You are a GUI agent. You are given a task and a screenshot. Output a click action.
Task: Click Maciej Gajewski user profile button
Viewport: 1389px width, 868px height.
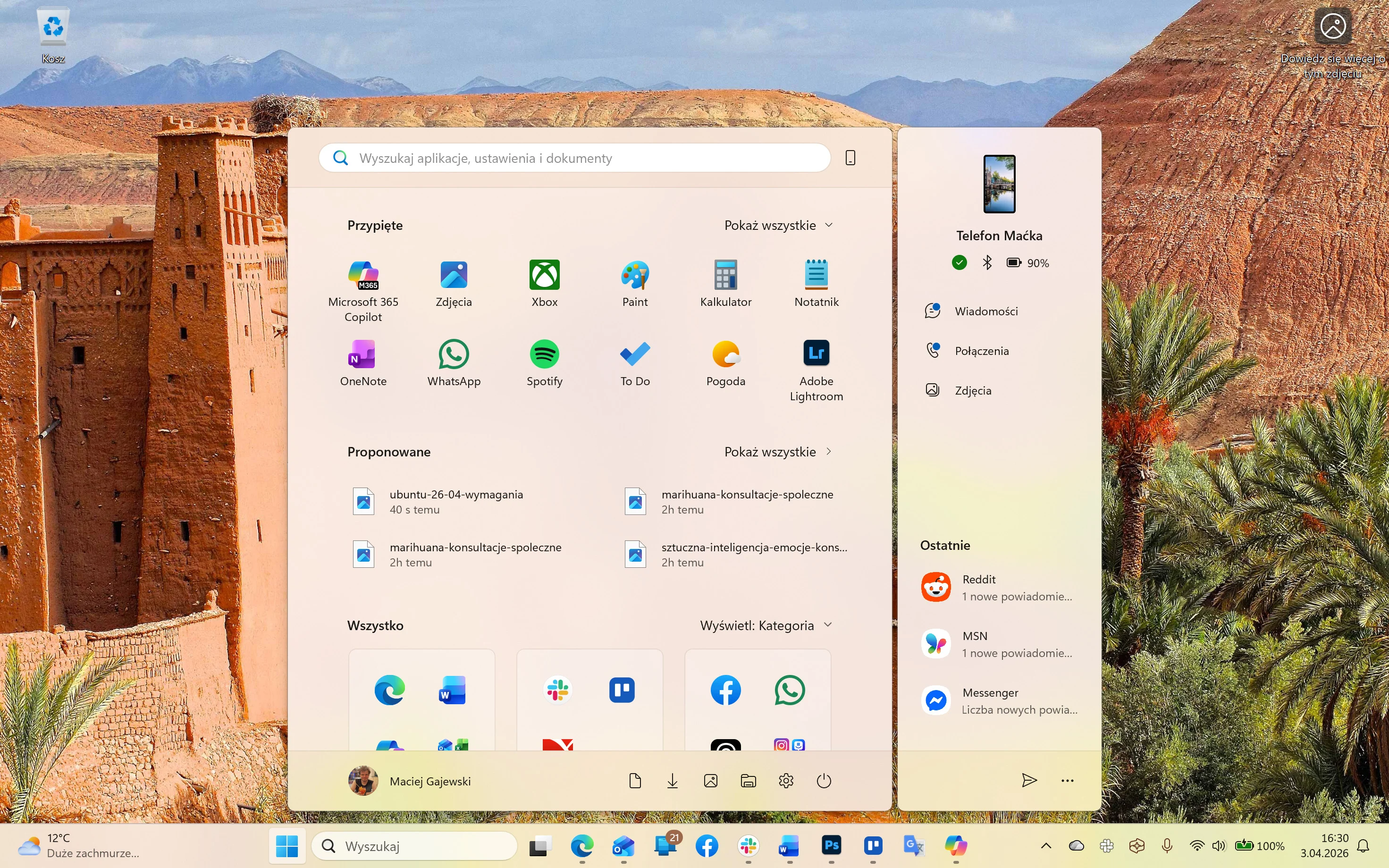click(410, 781)
